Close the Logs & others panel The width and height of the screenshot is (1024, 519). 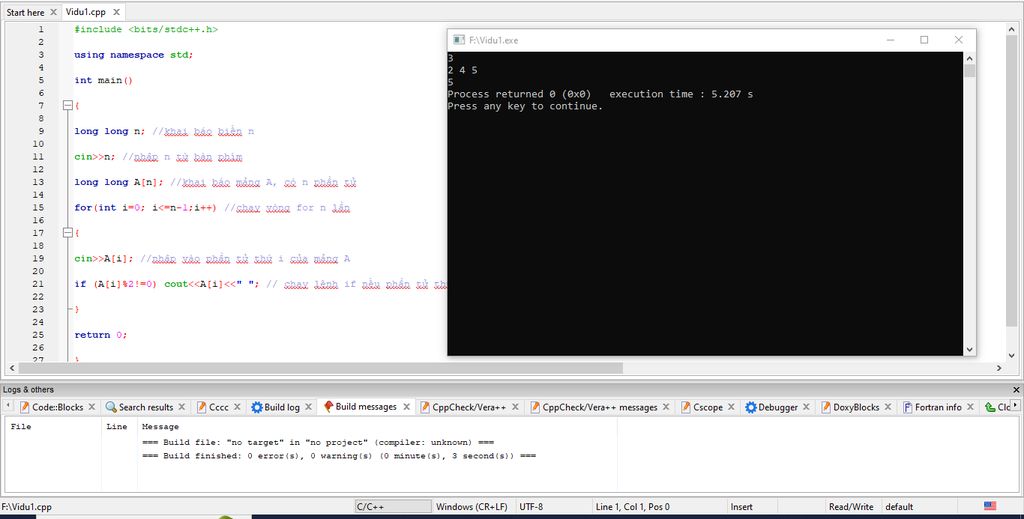(x=1016, y=390)
